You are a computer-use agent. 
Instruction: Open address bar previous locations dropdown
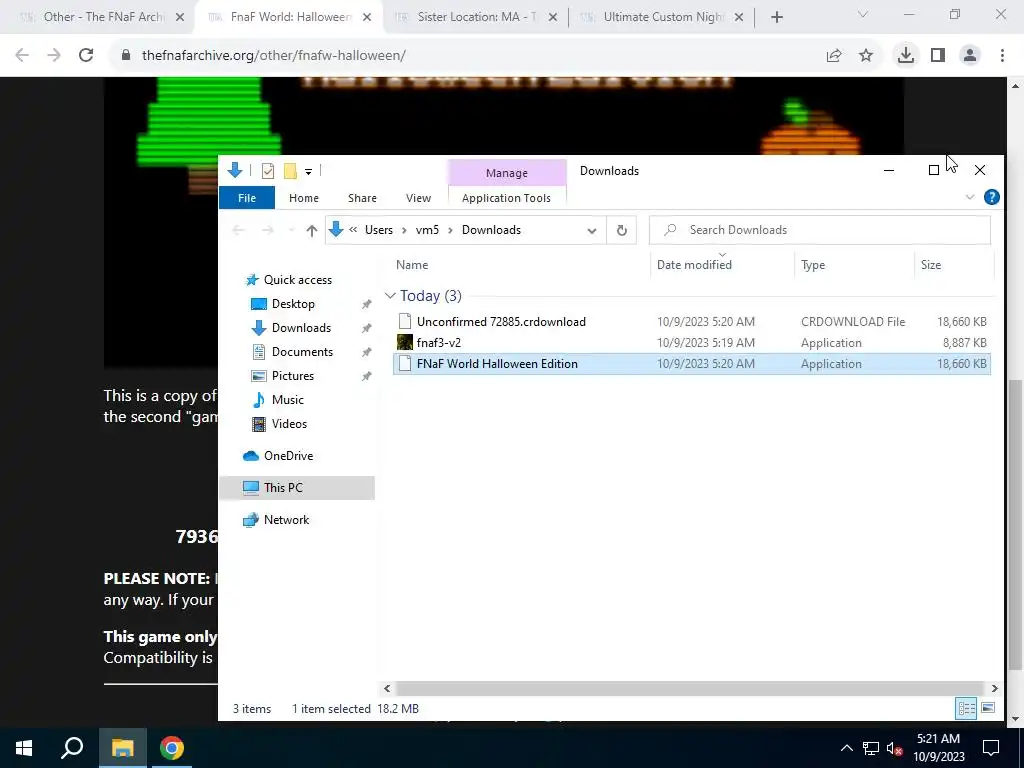592,231
